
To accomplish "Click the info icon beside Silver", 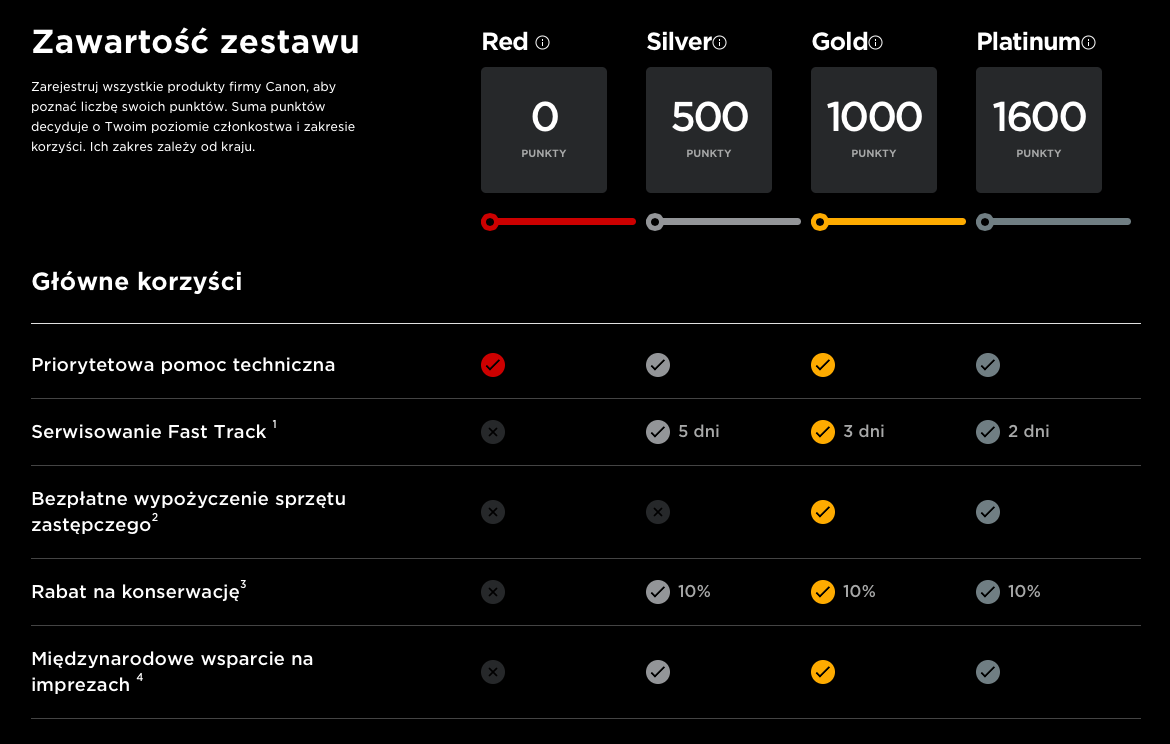I will [x=719, y=43].
